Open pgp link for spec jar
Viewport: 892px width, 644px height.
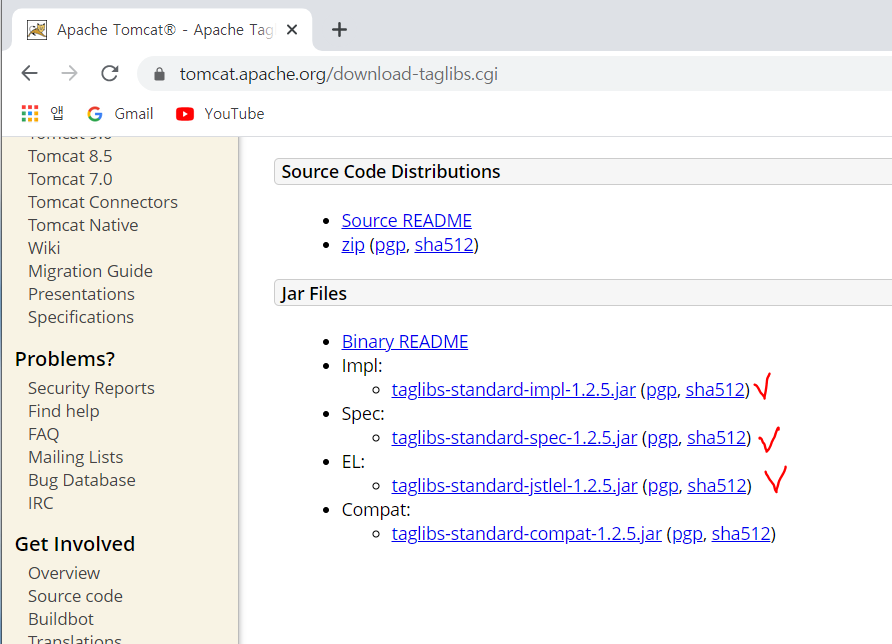coord(663,437)
